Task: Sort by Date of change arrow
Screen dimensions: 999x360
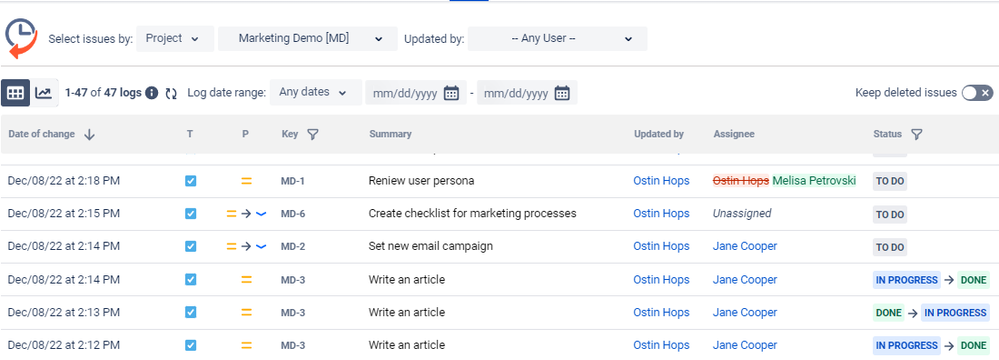Action: coord(89,134)
